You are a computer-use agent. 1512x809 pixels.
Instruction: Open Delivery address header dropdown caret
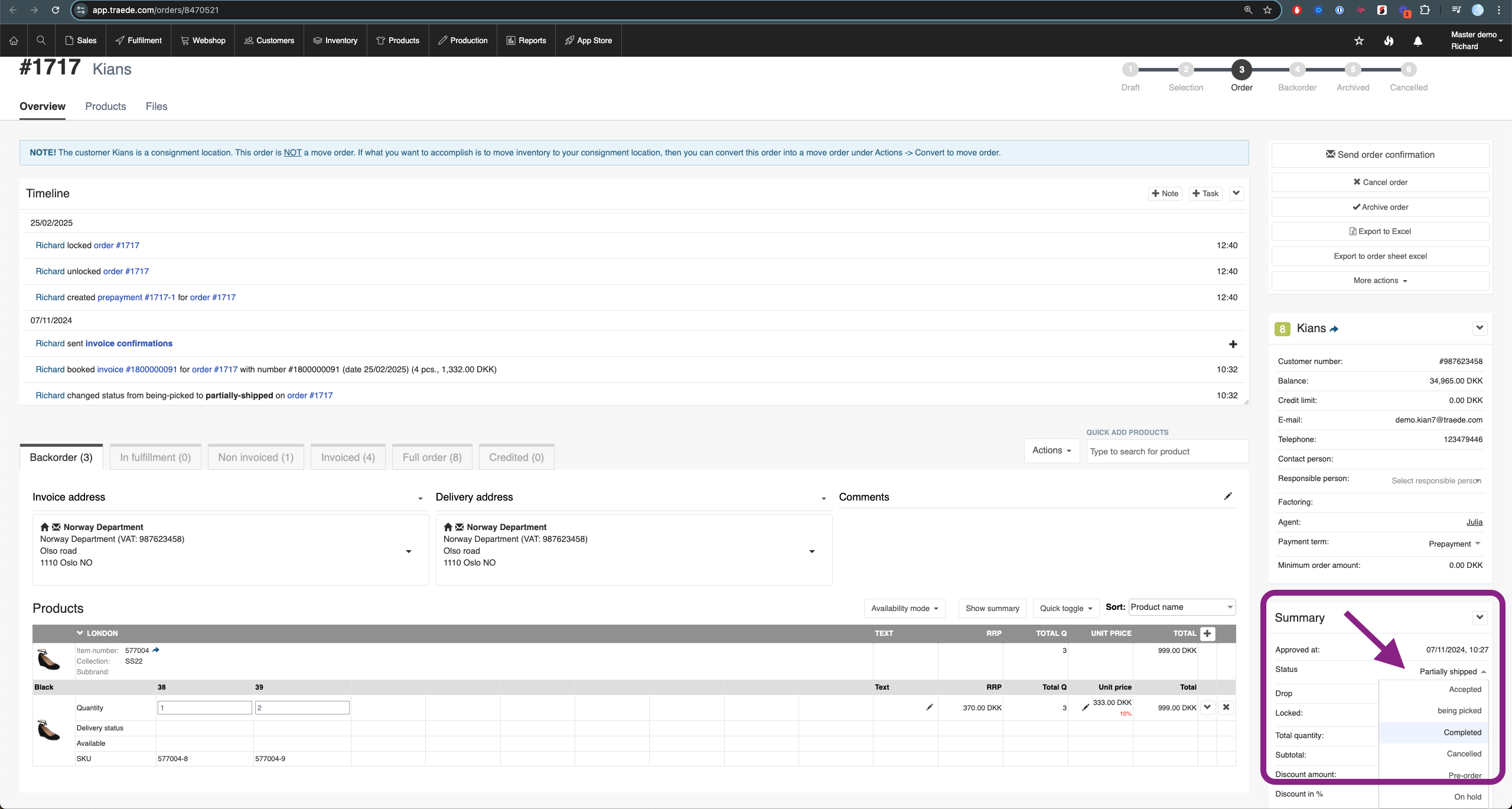(823, 498)
